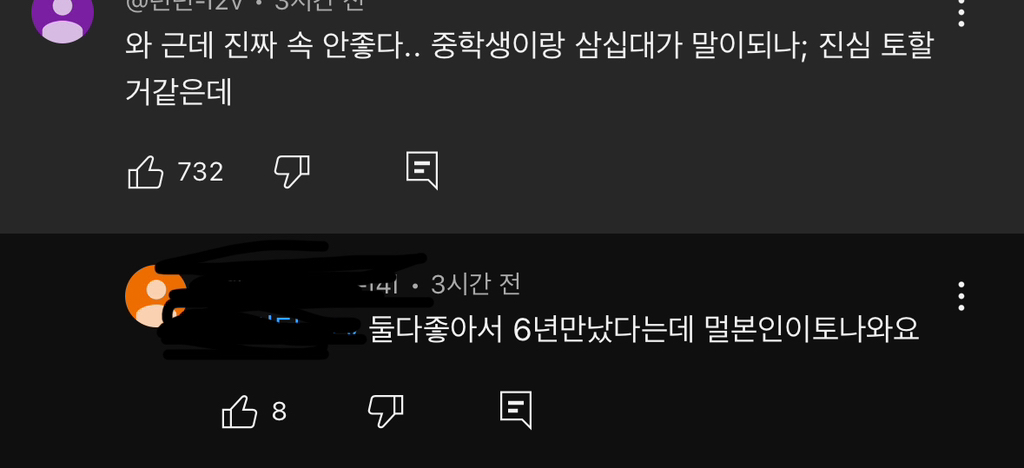
Task: Select the reply text 둘다좋아서 6년만났다는데
Action: click(x=531, y=330)
